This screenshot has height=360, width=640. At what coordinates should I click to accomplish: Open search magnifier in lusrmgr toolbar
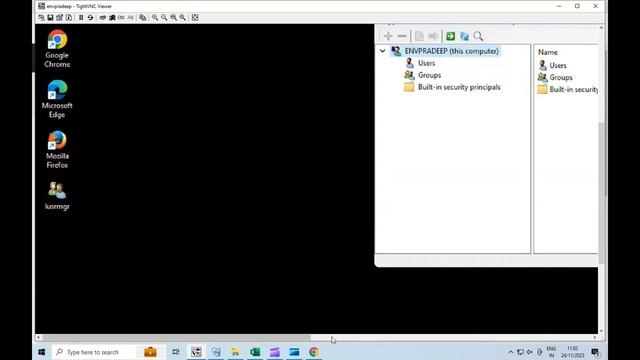point(478,36)
